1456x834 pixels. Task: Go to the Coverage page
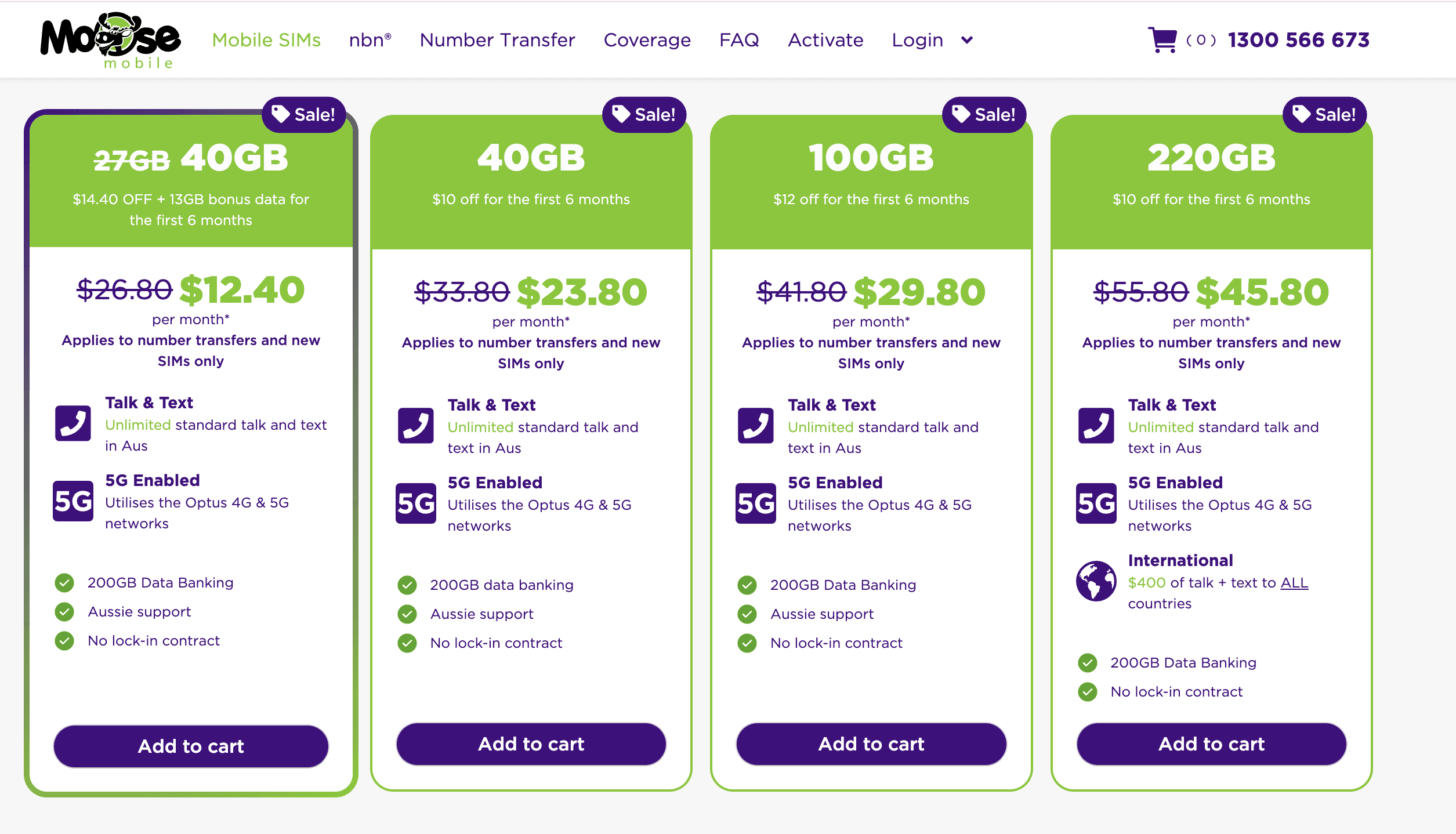pyautogui.click(x=647, y=40)
